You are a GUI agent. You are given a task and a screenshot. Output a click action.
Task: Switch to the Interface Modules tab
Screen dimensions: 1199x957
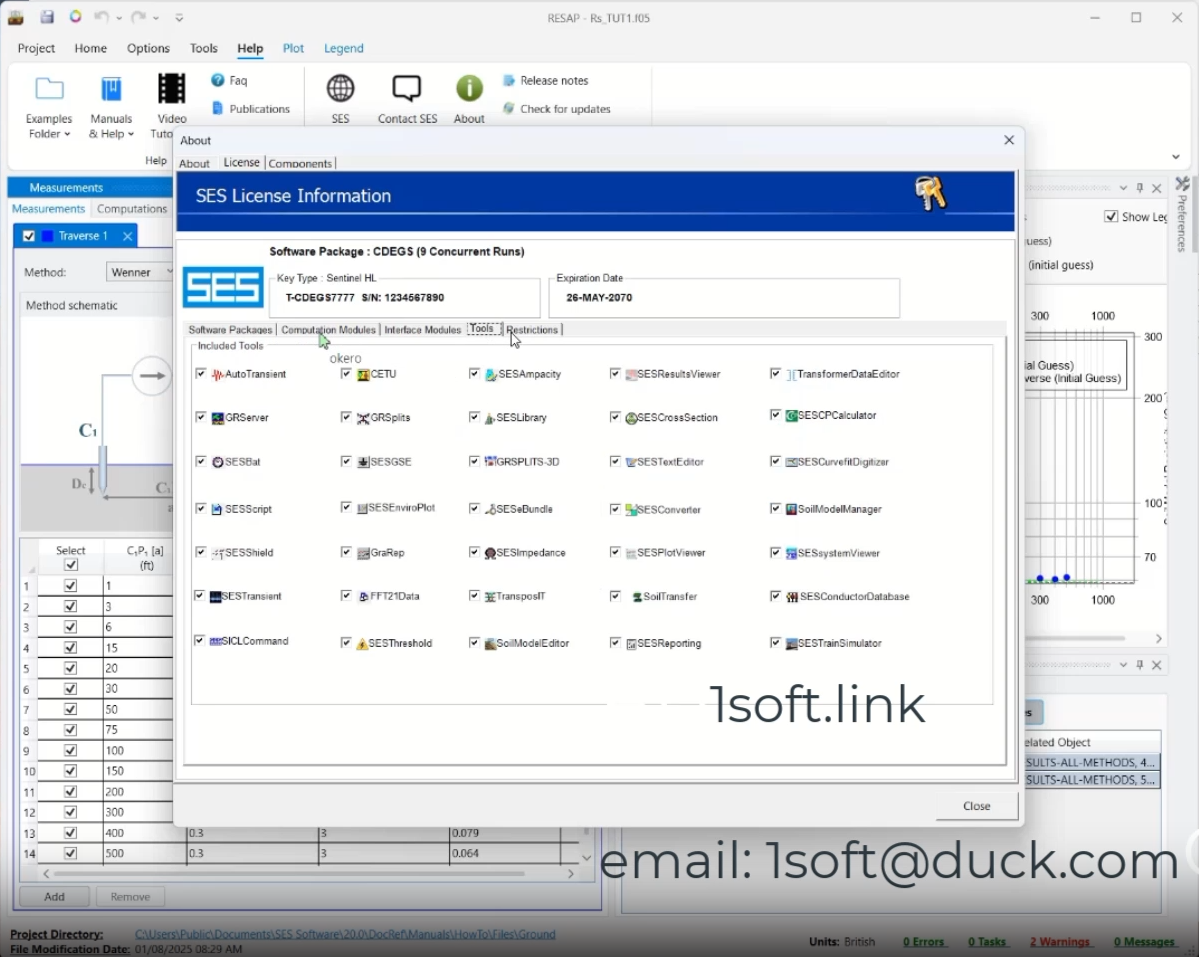coord(422,329)
